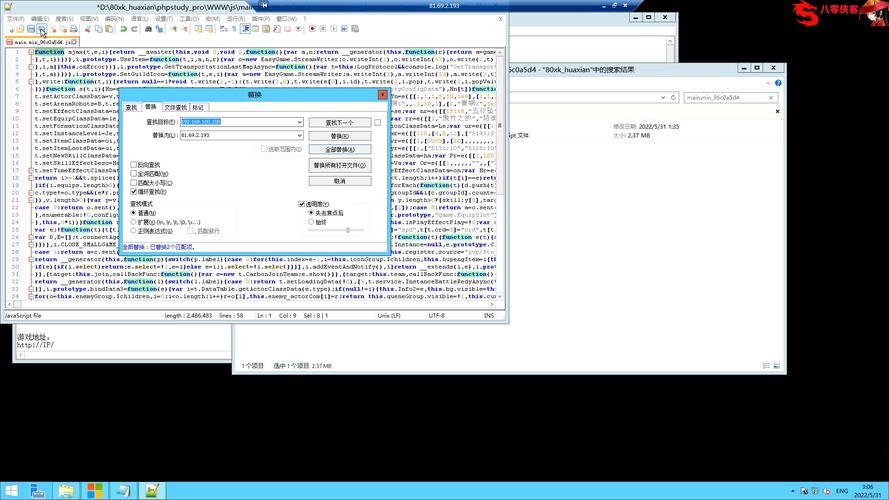Click the Copy toolbar icon

click(98, 29)
